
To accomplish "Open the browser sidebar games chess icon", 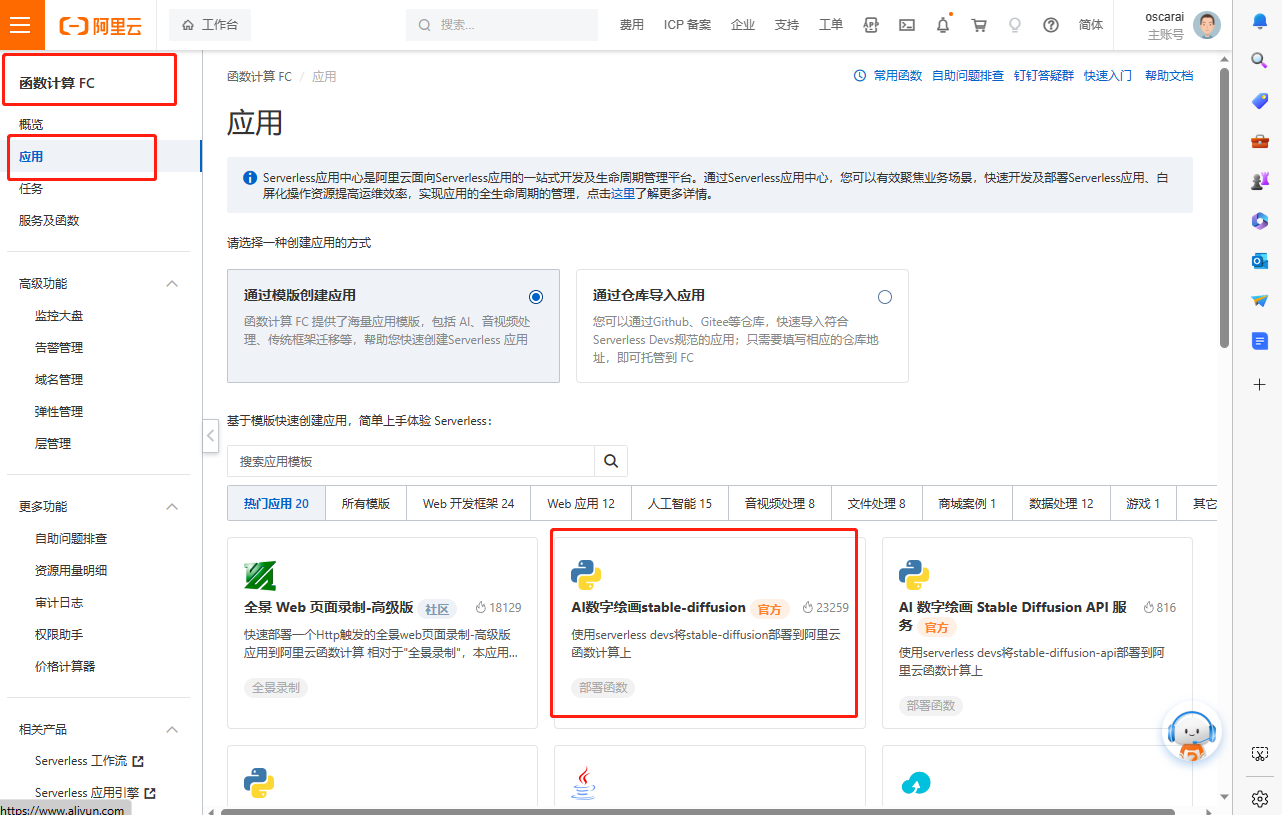I will point(1260,181).
